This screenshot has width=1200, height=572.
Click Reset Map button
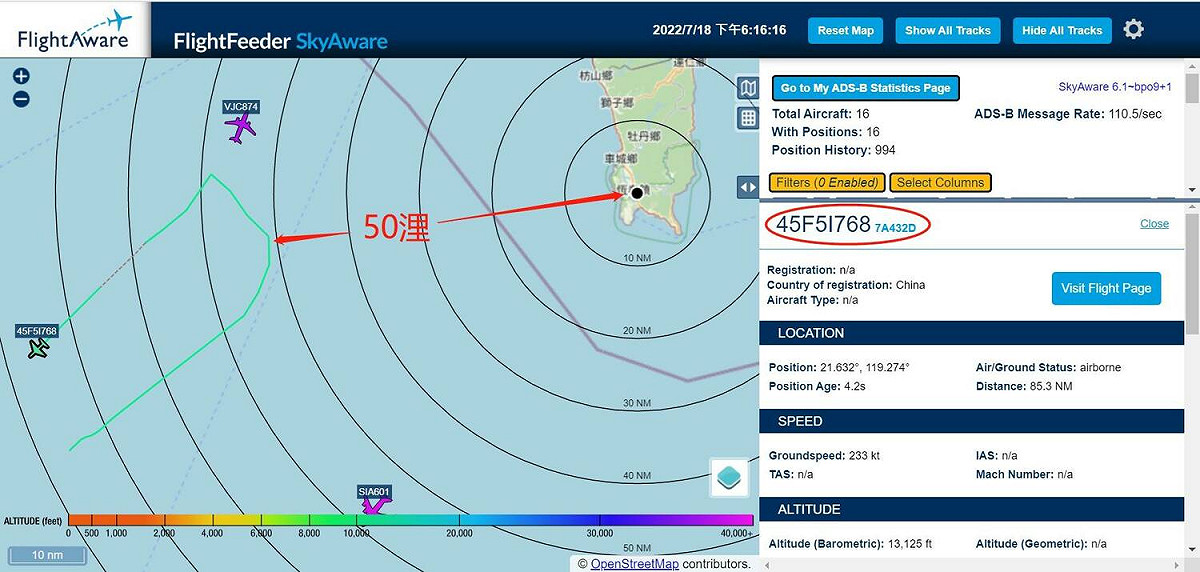(x=845, y=31)
